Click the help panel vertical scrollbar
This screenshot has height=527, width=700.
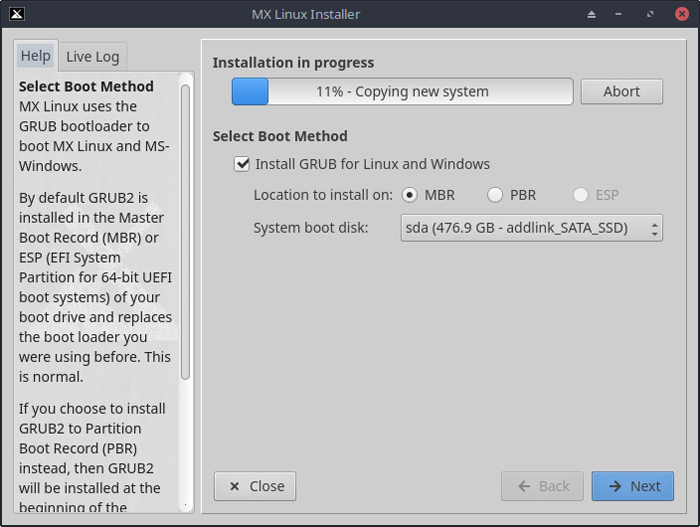point(186,232)
